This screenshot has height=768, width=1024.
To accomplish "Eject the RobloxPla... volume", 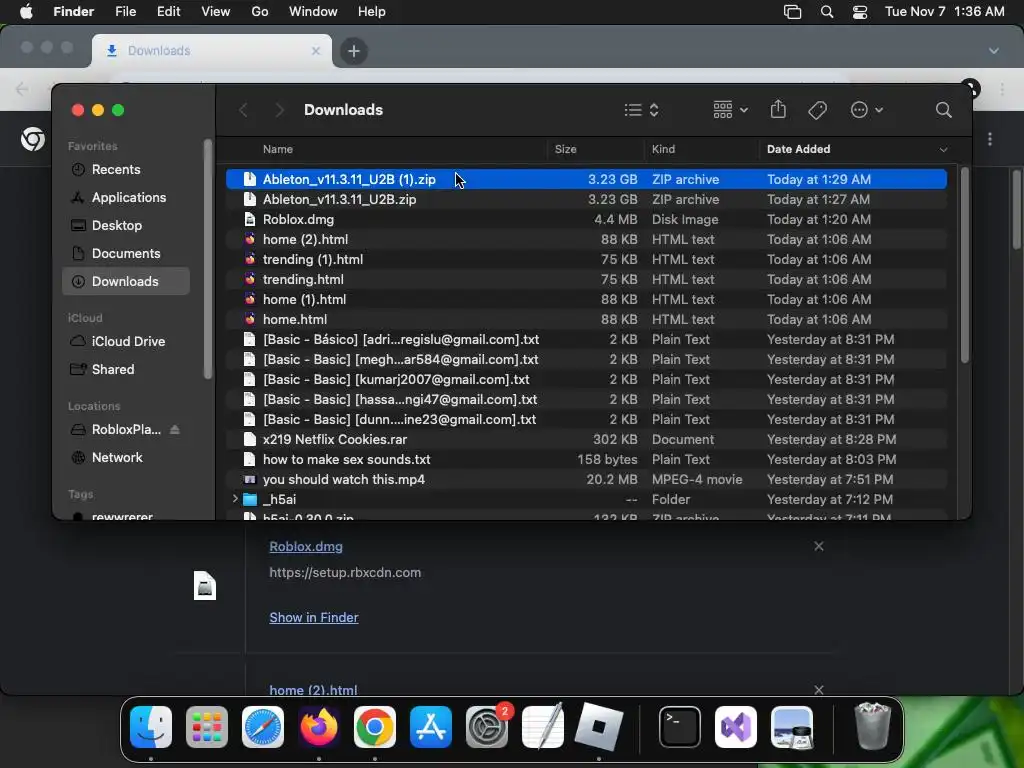I will [174, 430].
